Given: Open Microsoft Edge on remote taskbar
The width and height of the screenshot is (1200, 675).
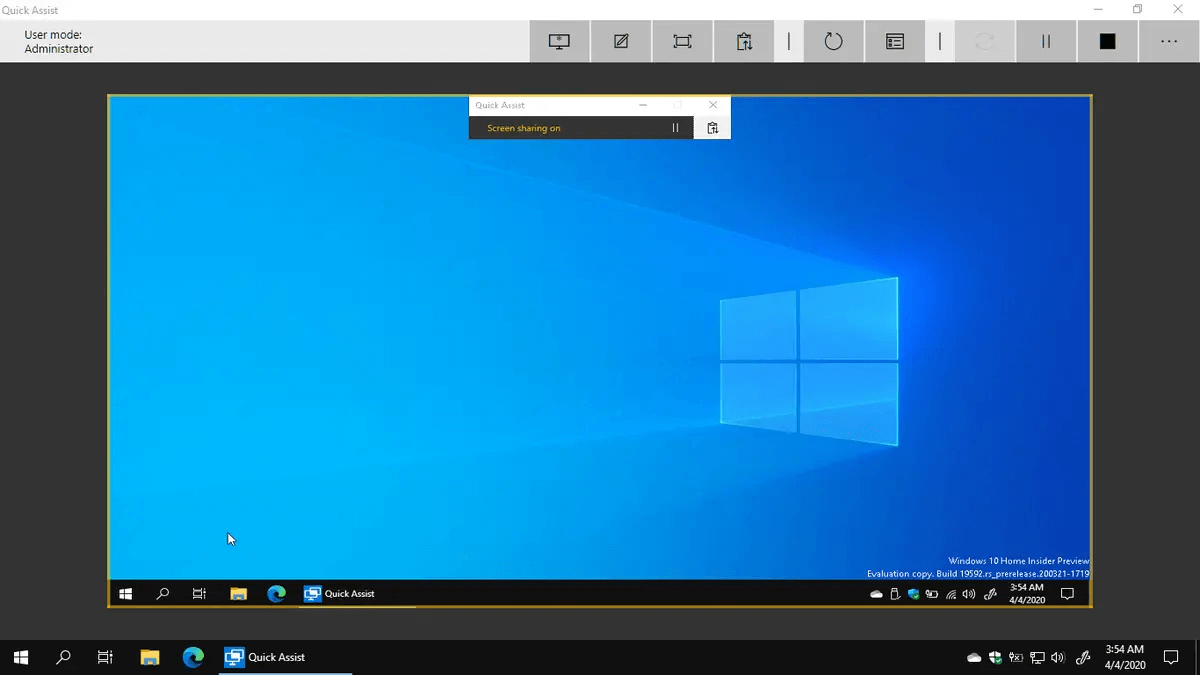Looking at the screenshot, I should pos(276,593).
